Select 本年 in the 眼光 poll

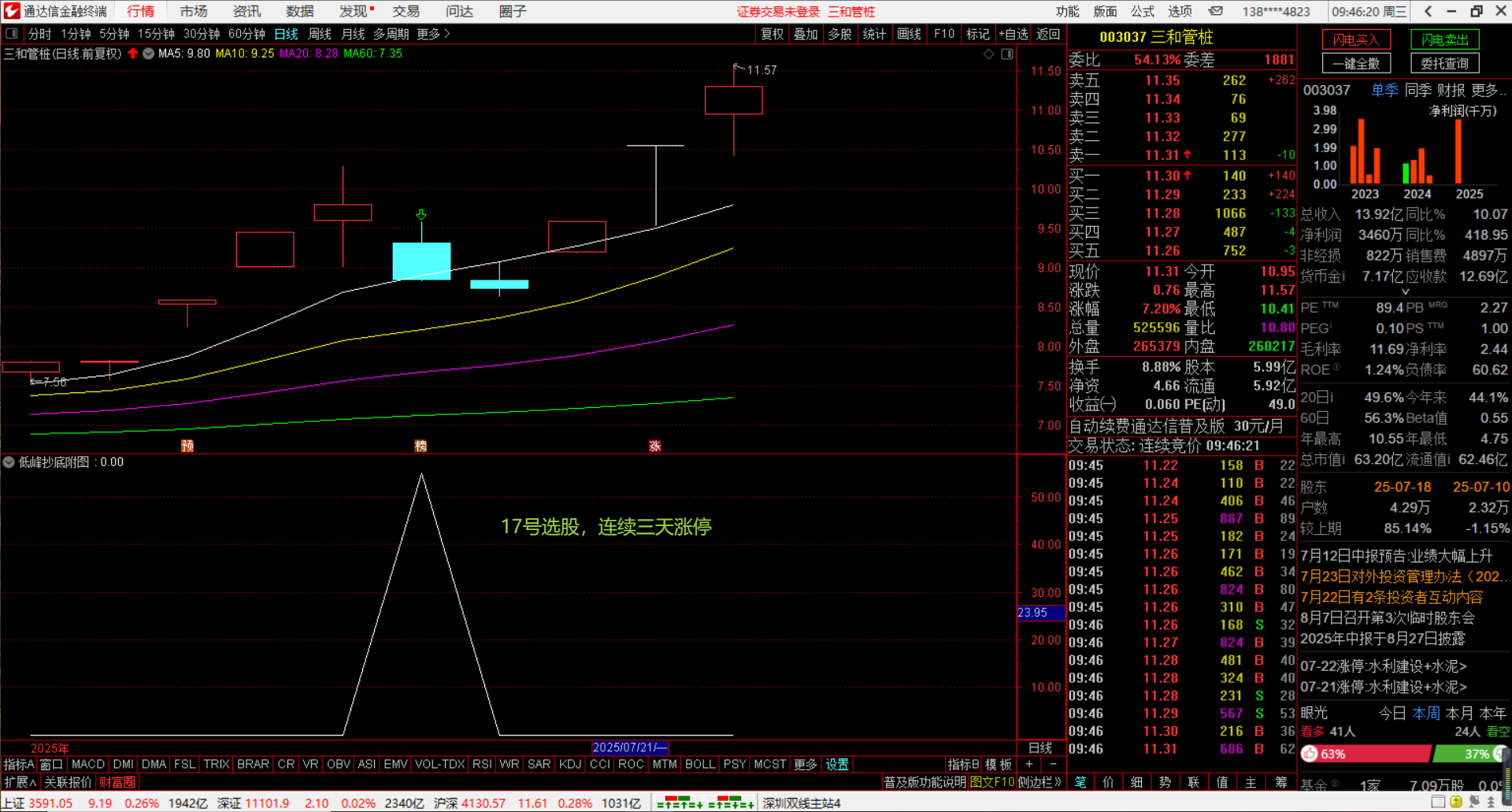1494,713
